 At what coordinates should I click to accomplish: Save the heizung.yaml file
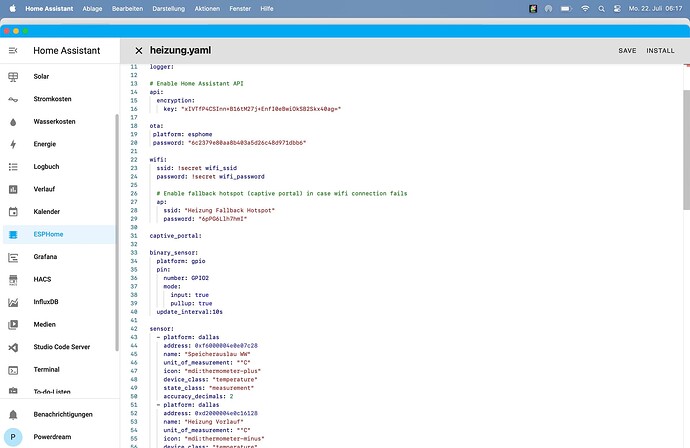pyautogui.click(x=627, y=50)
